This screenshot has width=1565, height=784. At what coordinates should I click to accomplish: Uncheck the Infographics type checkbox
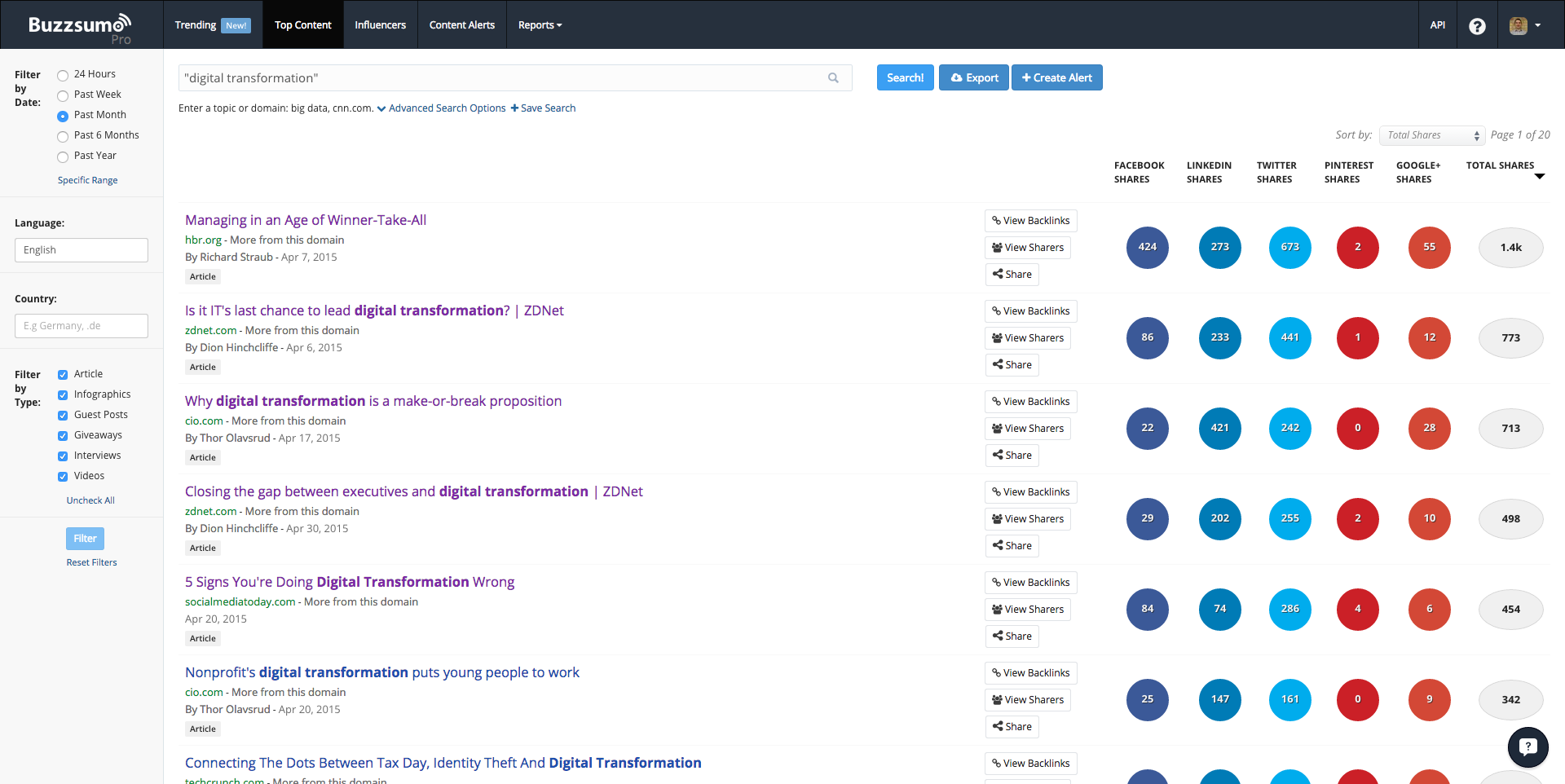pyautogui.click(x=63, y=395)
